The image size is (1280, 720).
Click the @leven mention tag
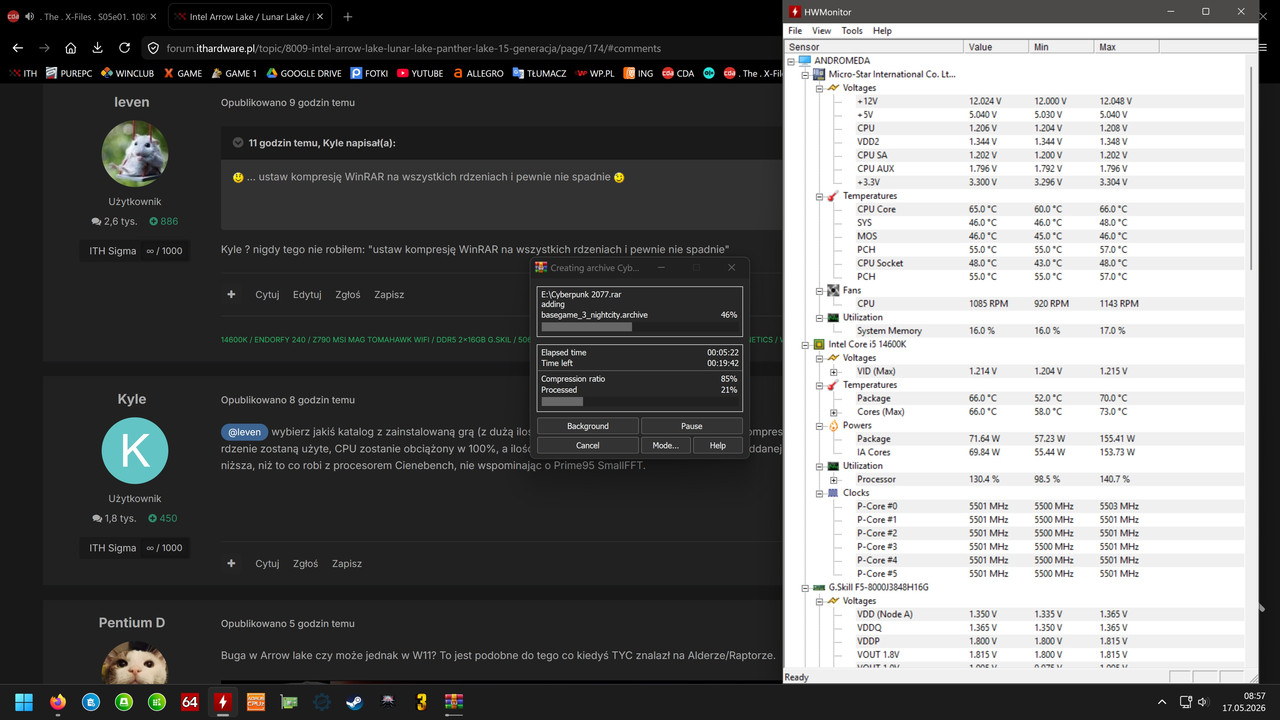[243, 432]
